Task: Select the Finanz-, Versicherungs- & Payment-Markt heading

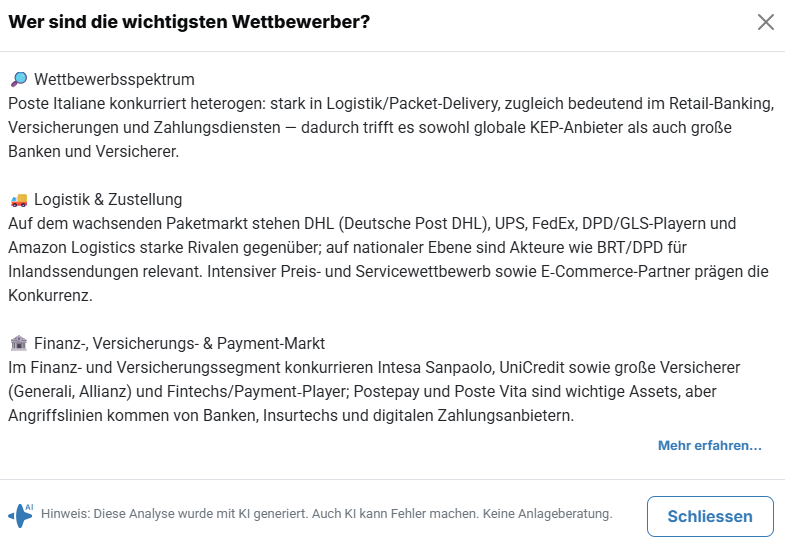Action: (179, 343)
